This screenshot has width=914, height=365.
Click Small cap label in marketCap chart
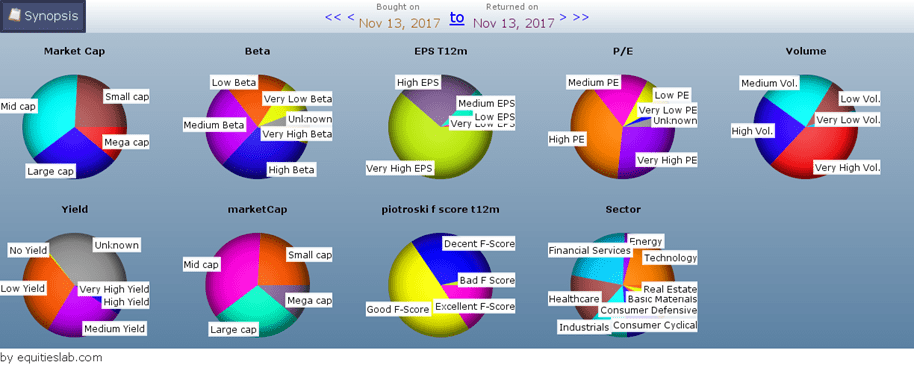click(x=310, y=255)
